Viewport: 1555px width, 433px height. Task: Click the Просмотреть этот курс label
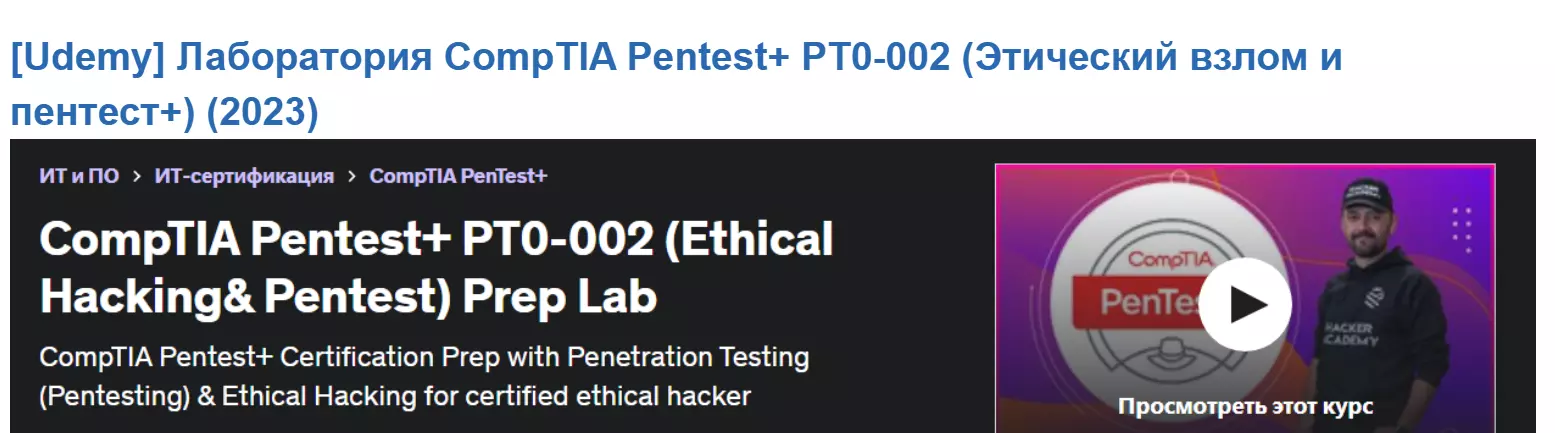click(1245, 406)
